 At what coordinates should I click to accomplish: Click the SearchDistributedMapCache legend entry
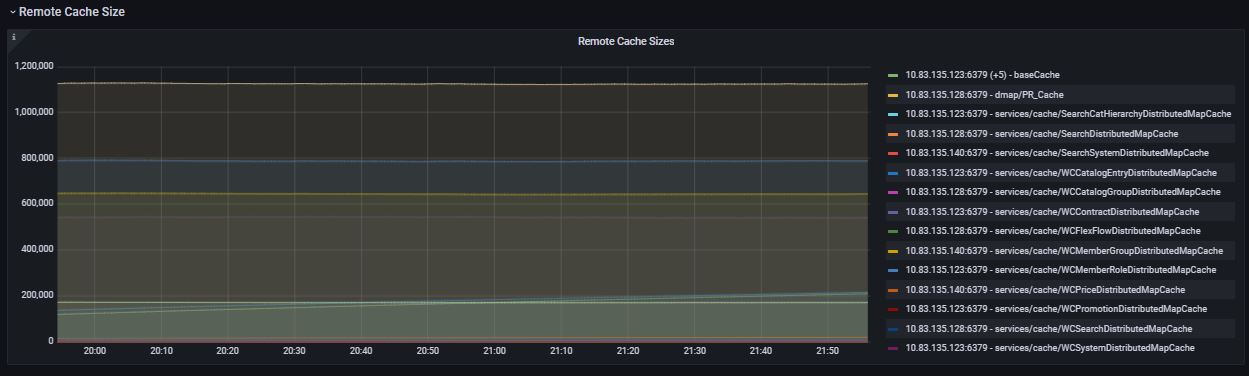tap(1041, 134)
